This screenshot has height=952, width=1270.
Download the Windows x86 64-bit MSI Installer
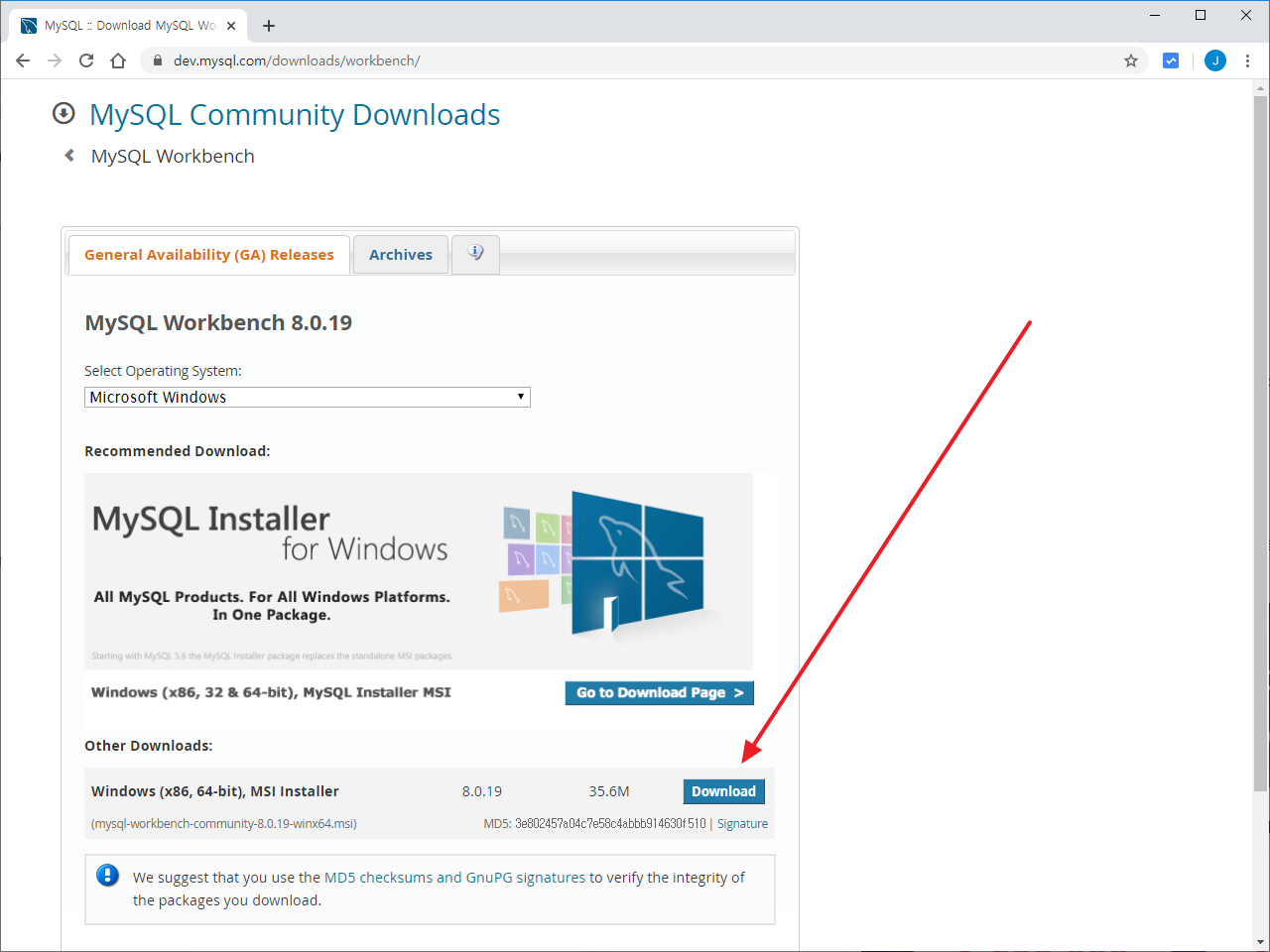click(723, 791)
